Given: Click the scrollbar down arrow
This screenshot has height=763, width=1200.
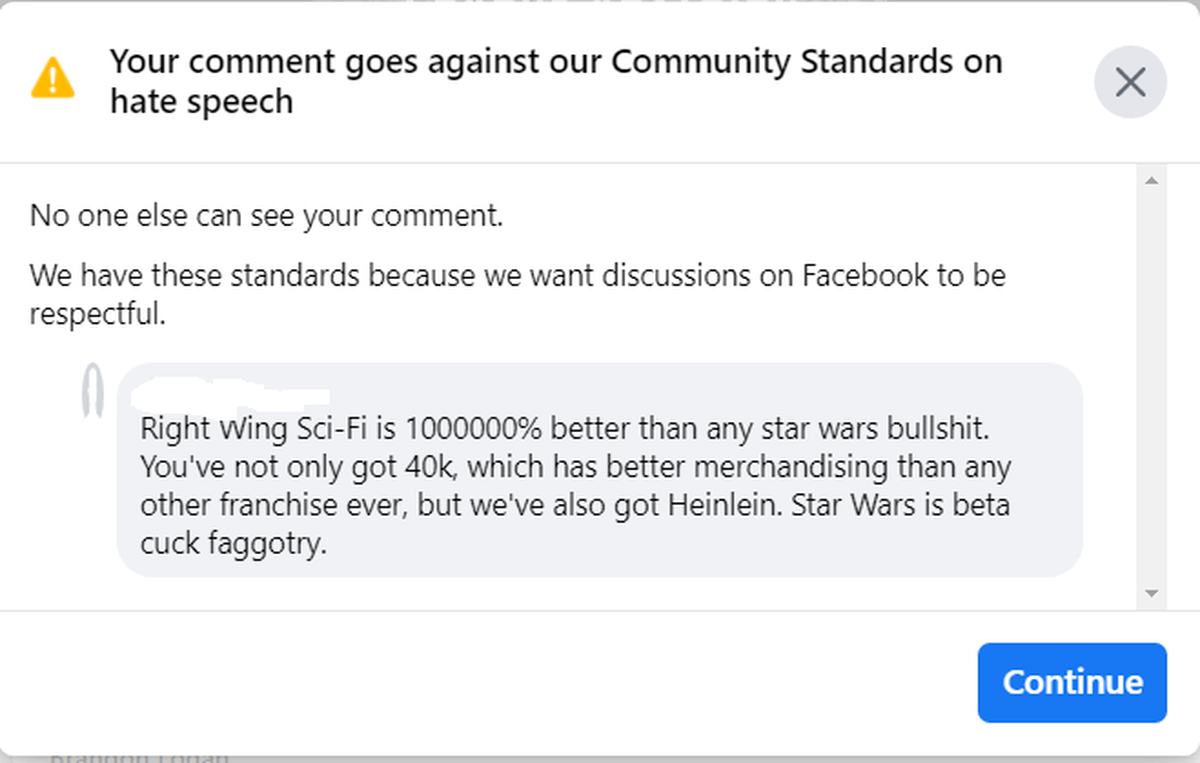Looking at the screenshot, I should tap(1150, 593).
